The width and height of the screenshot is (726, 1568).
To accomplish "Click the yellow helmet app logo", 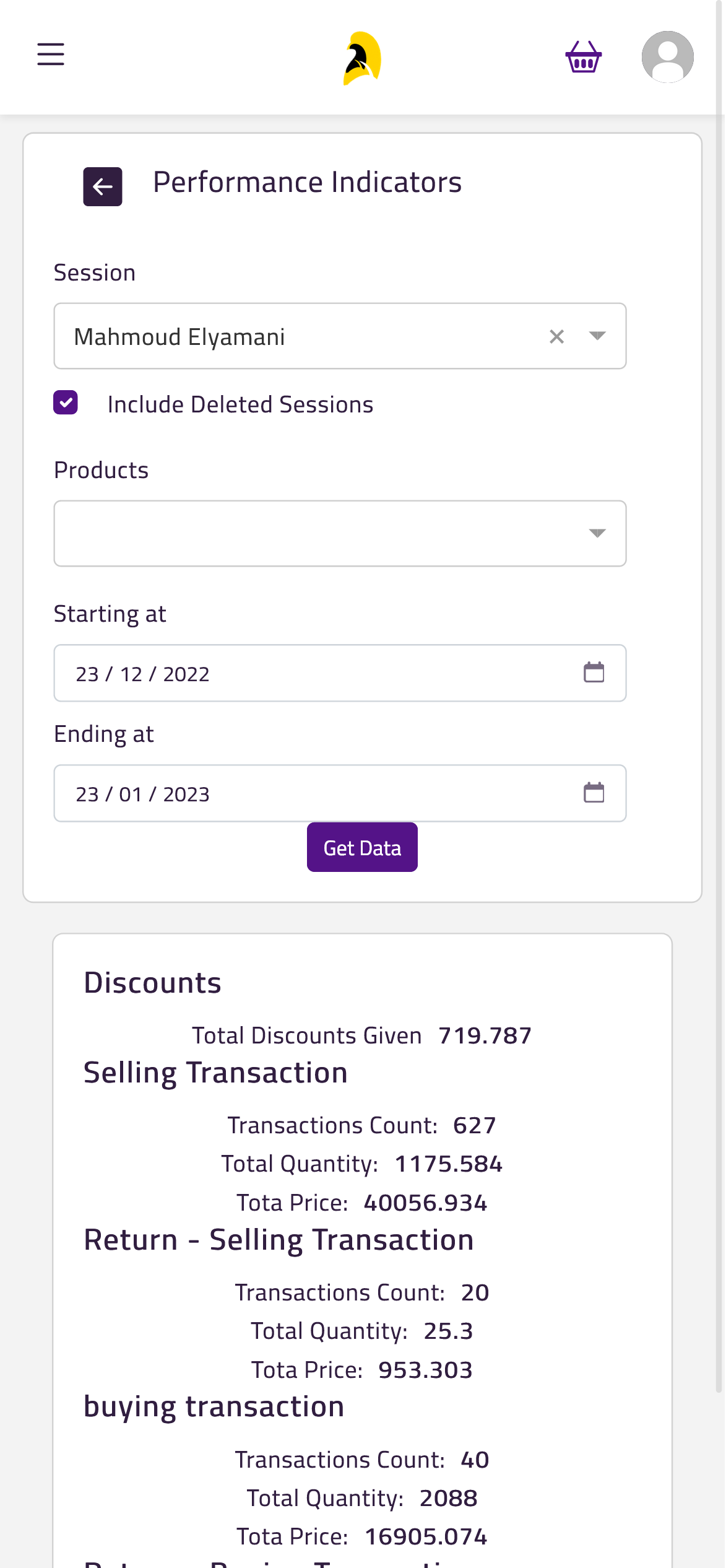I will click(x=362, y=58).
